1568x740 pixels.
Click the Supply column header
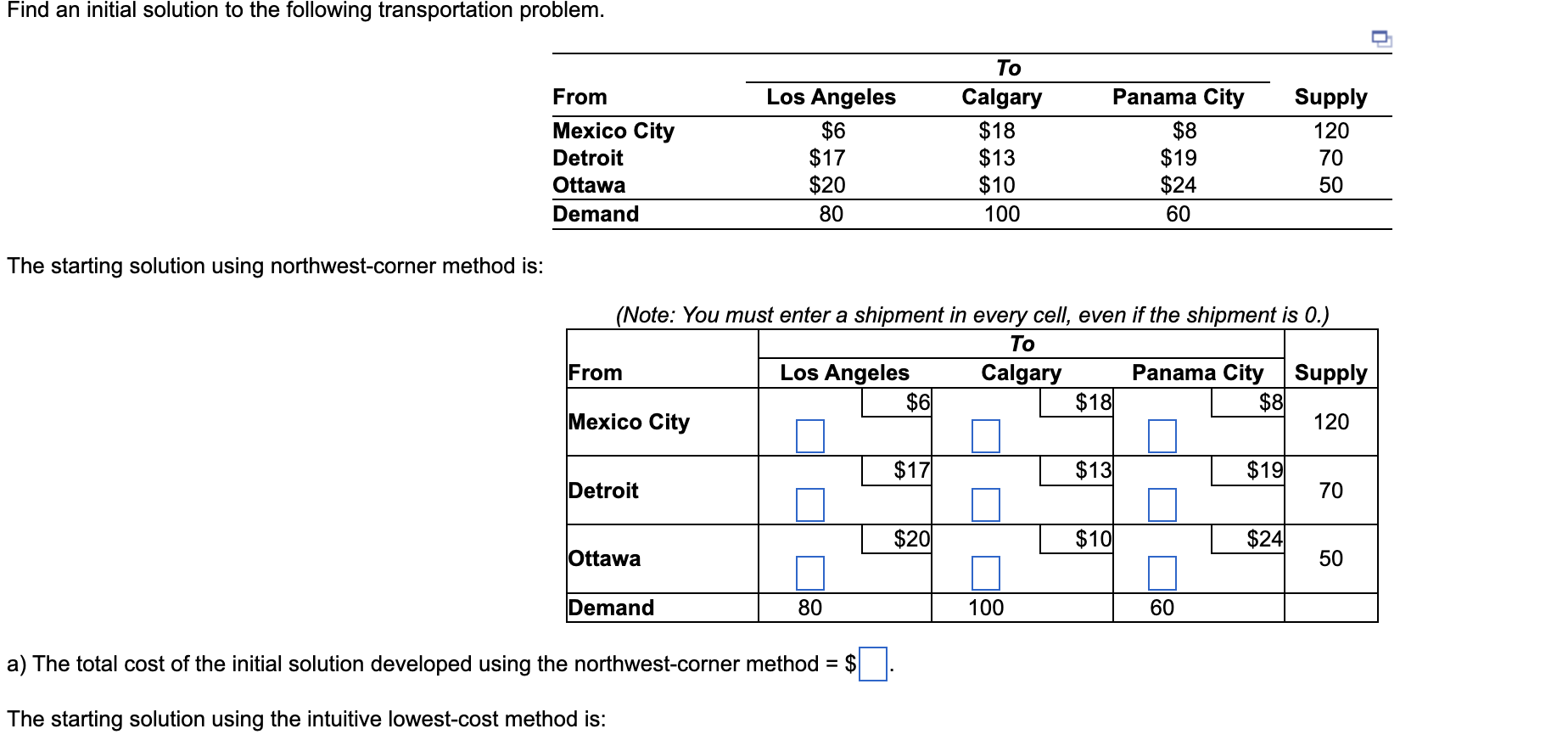1332,372
